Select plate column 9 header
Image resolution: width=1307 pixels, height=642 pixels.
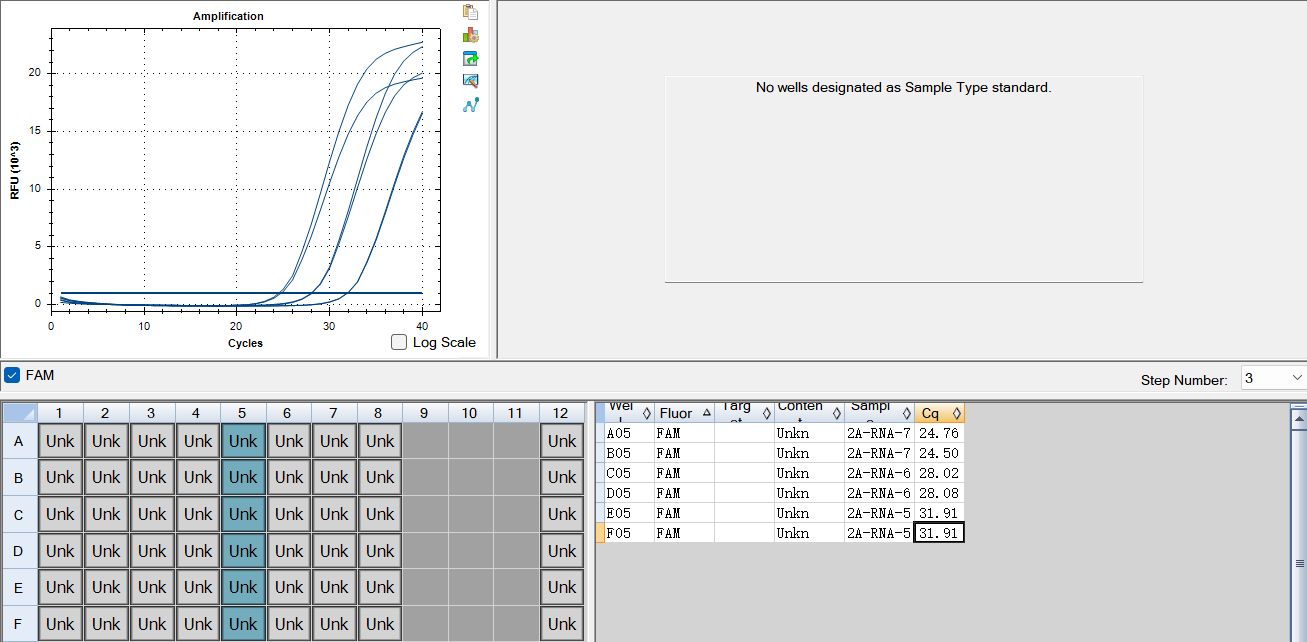tap(425, 413)
